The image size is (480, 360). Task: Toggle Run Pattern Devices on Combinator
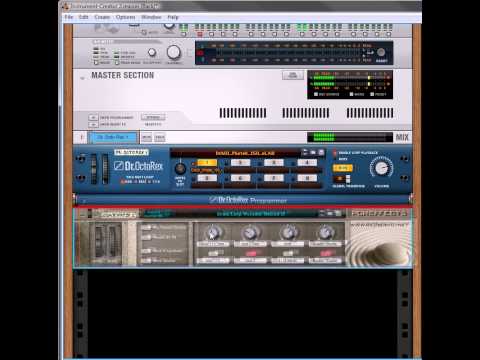(x=146, y=228)
